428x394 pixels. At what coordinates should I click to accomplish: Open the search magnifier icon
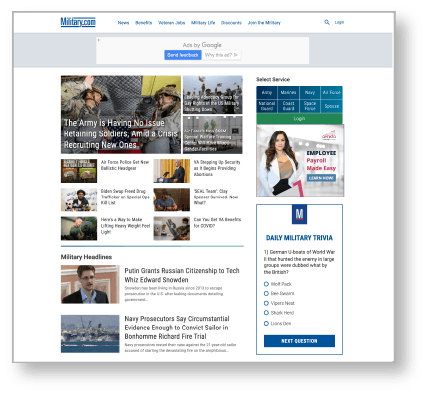tap(327, 22)
